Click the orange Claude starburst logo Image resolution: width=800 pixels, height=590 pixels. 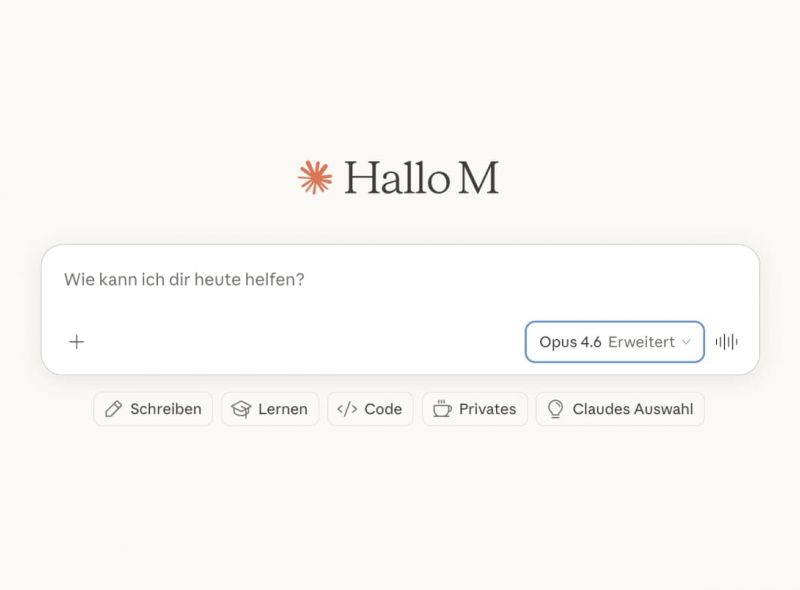[315, 178]
